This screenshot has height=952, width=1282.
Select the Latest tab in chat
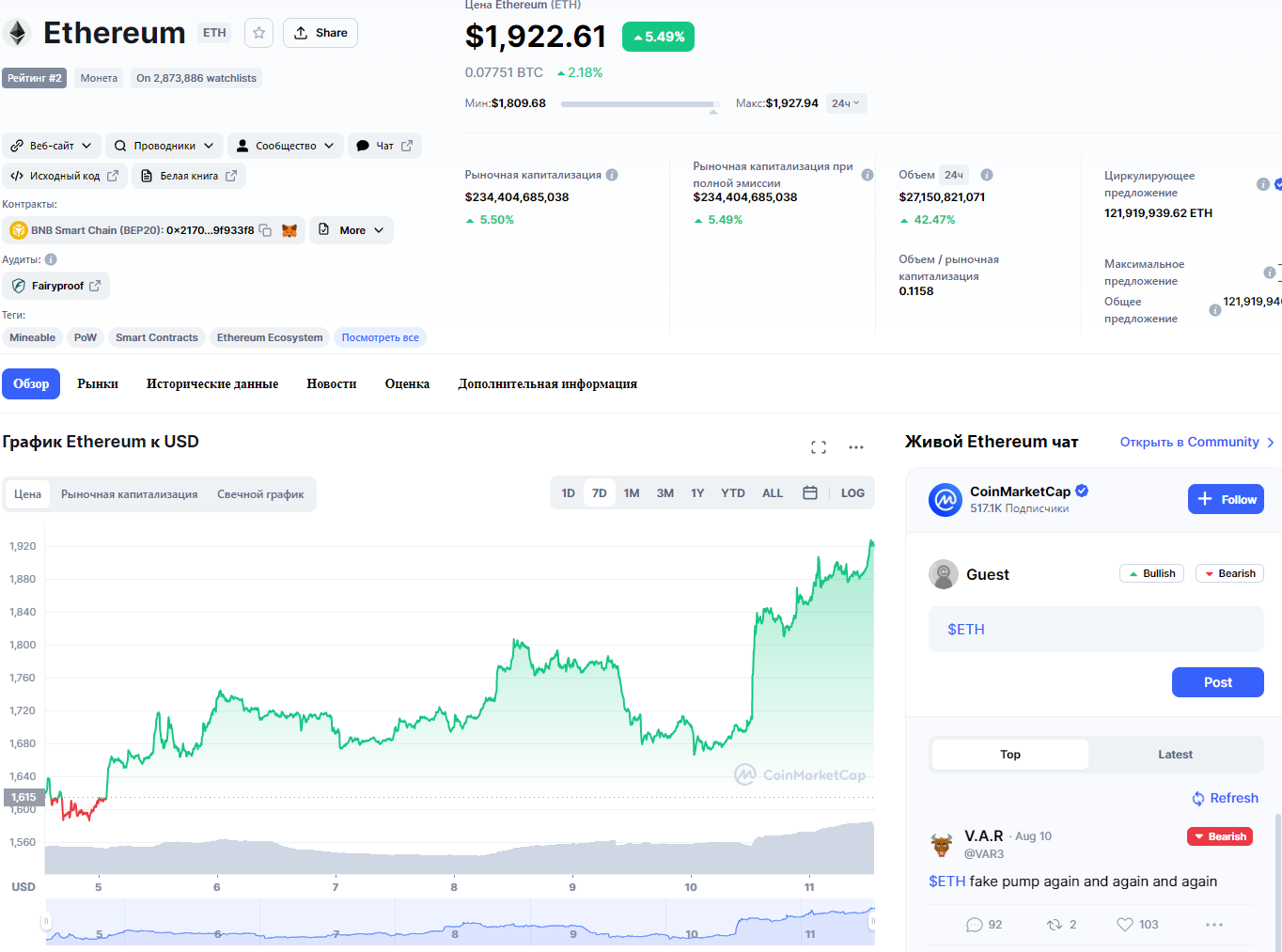click(x=1175, y=755)
